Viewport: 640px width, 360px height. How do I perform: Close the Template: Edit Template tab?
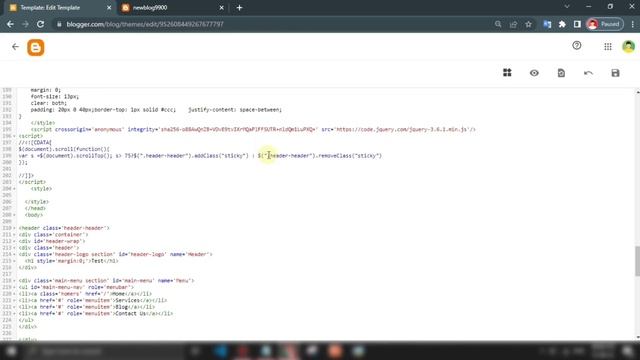pyautogui.click(x=109, y=8)
